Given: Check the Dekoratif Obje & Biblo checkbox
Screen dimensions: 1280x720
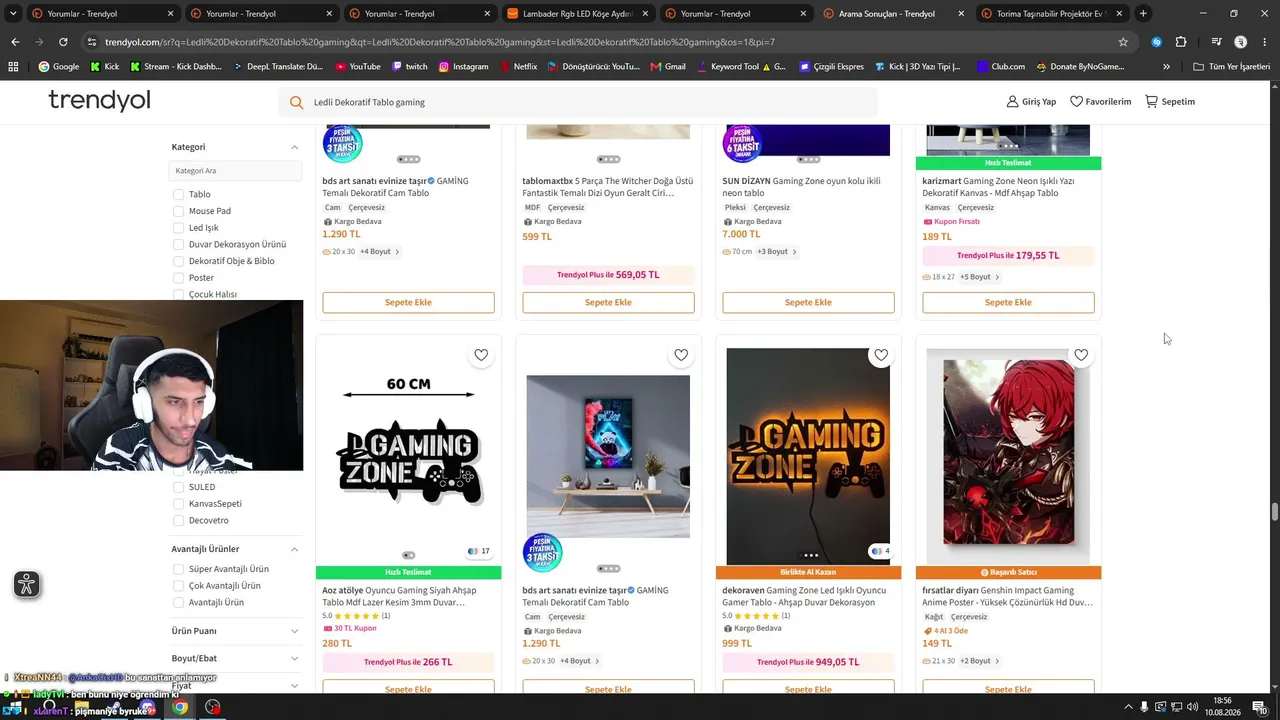Looking at the screenshot, I should (x=178, y=261).
